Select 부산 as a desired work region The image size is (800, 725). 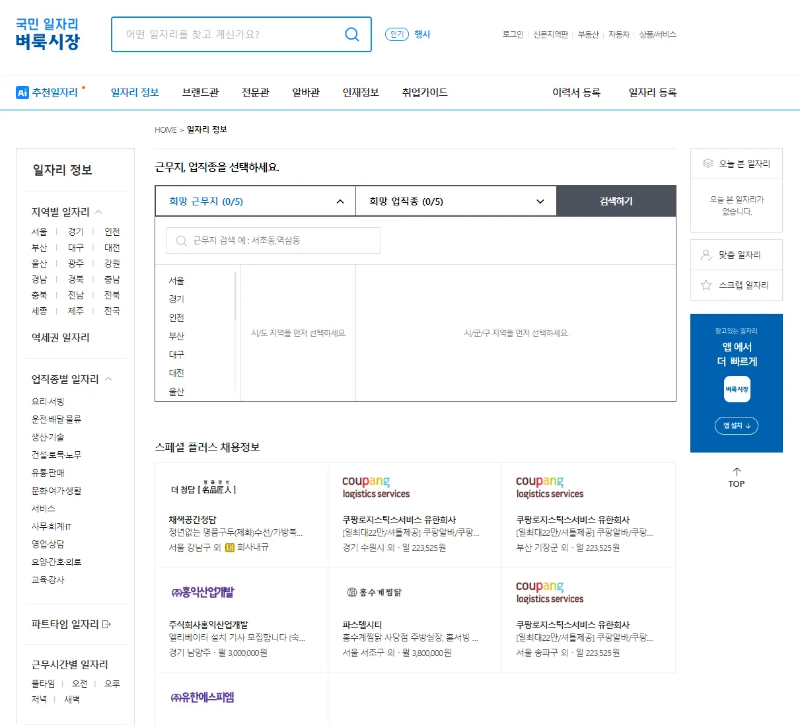pyautogui.click(x=179, y=333)
